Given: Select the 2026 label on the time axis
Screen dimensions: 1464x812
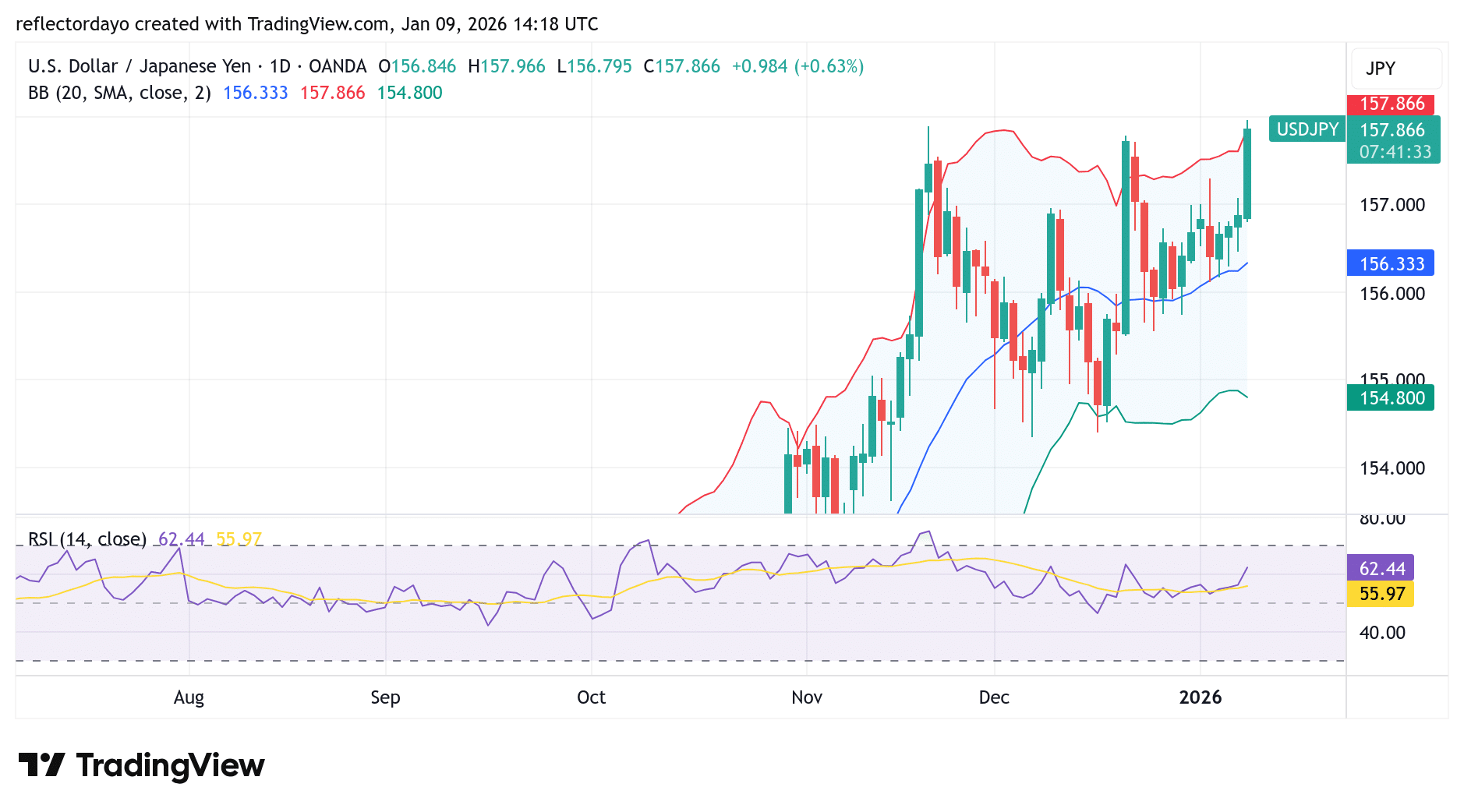Looking at the screenshot, I should point(1200,698).
